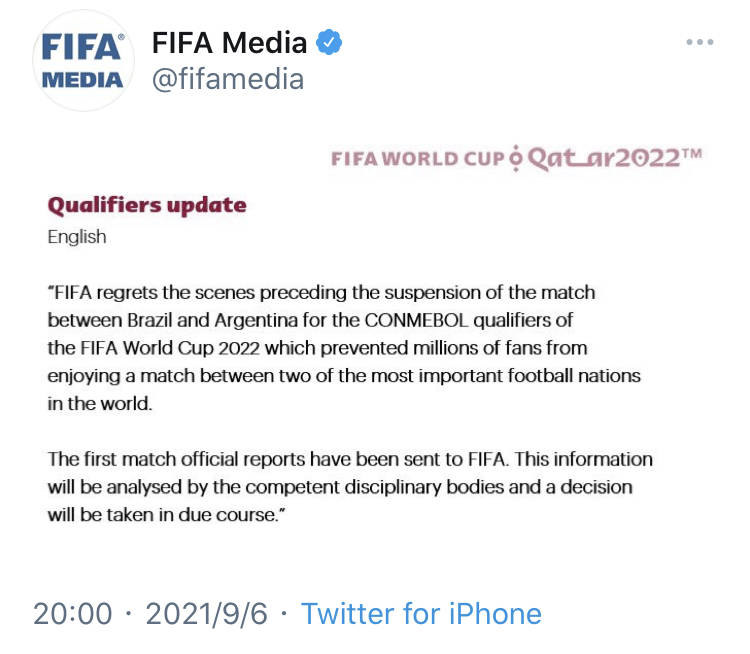Open the FIFA Media profile avatar
This screenshot has height=654, width=750.
click(x=83, y=61)
